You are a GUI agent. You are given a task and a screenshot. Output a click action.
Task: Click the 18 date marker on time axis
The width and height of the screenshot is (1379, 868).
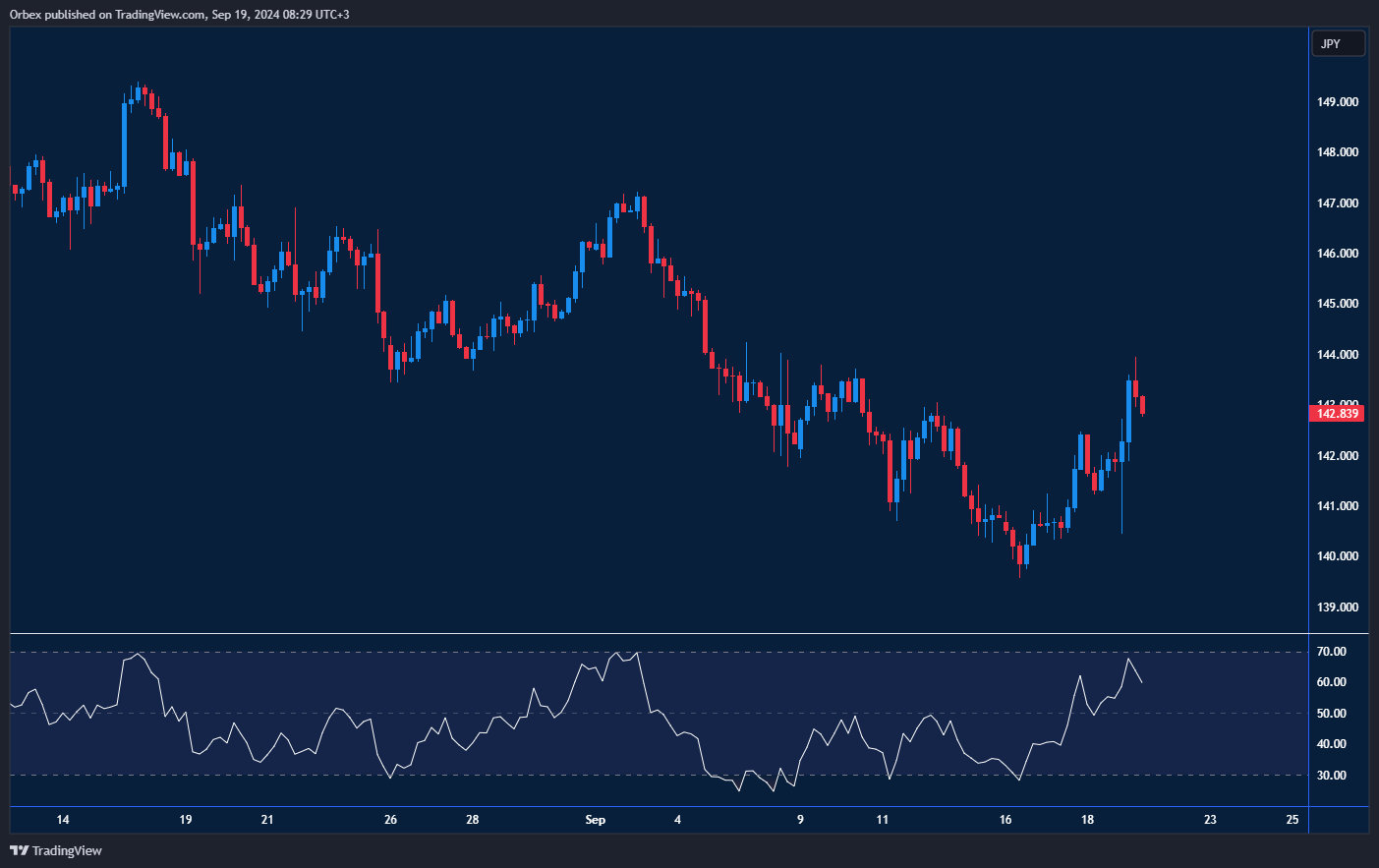1087,820
